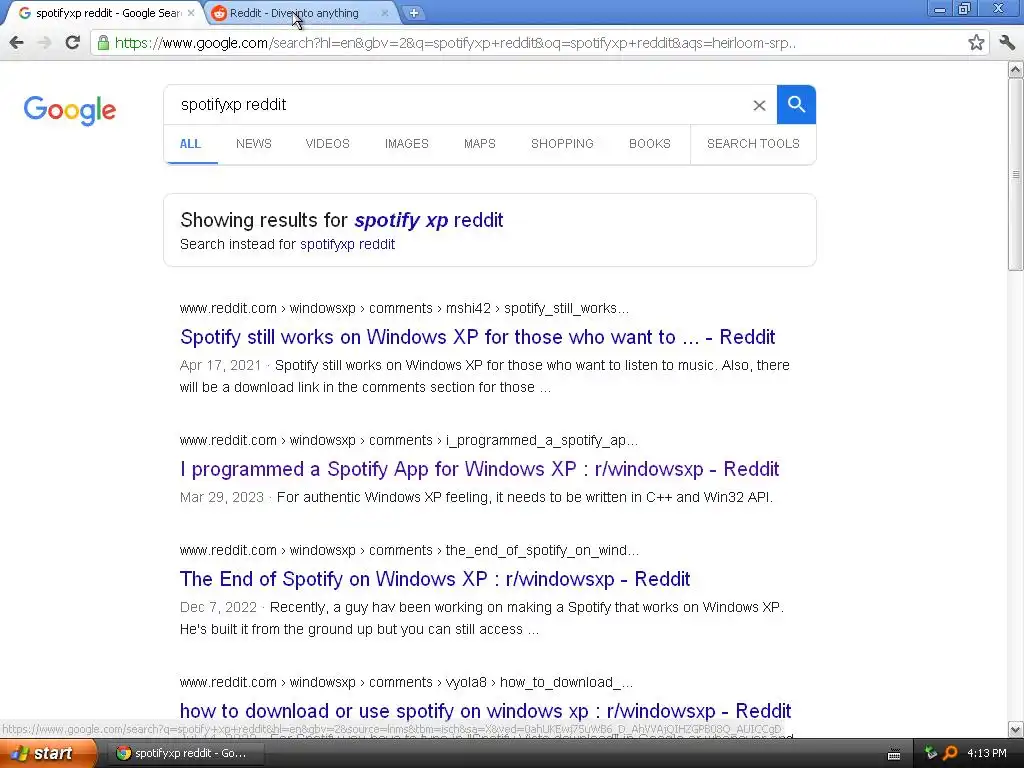Close the Reddit - Dive into anything tab
1024x768 pixels.
coord(385,13)
